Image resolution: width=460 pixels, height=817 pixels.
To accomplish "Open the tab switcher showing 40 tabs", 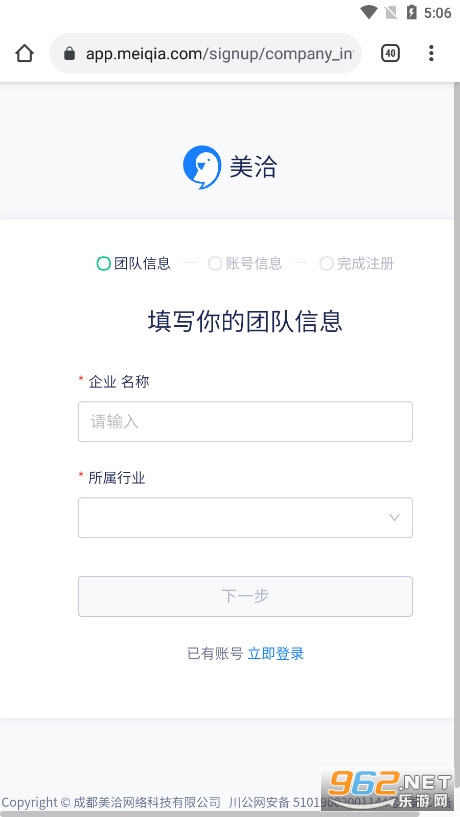I will 390,53.
